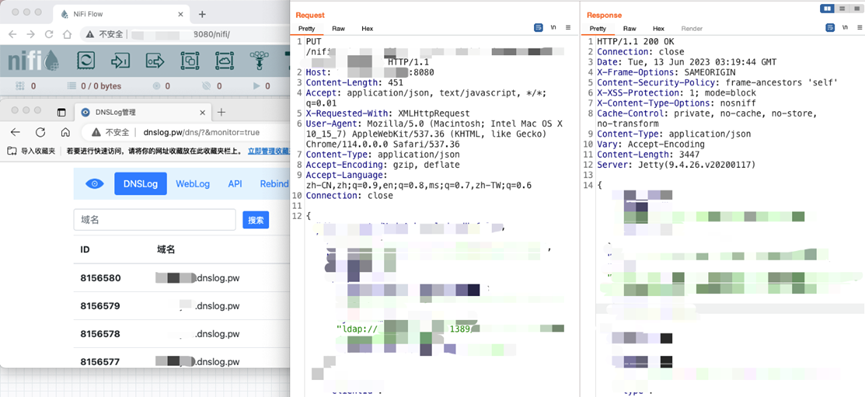This screenshot has height=397, width=865.
Task: Add an Input Port in NiFi toolbar
Action: click(x=120, y=60)
